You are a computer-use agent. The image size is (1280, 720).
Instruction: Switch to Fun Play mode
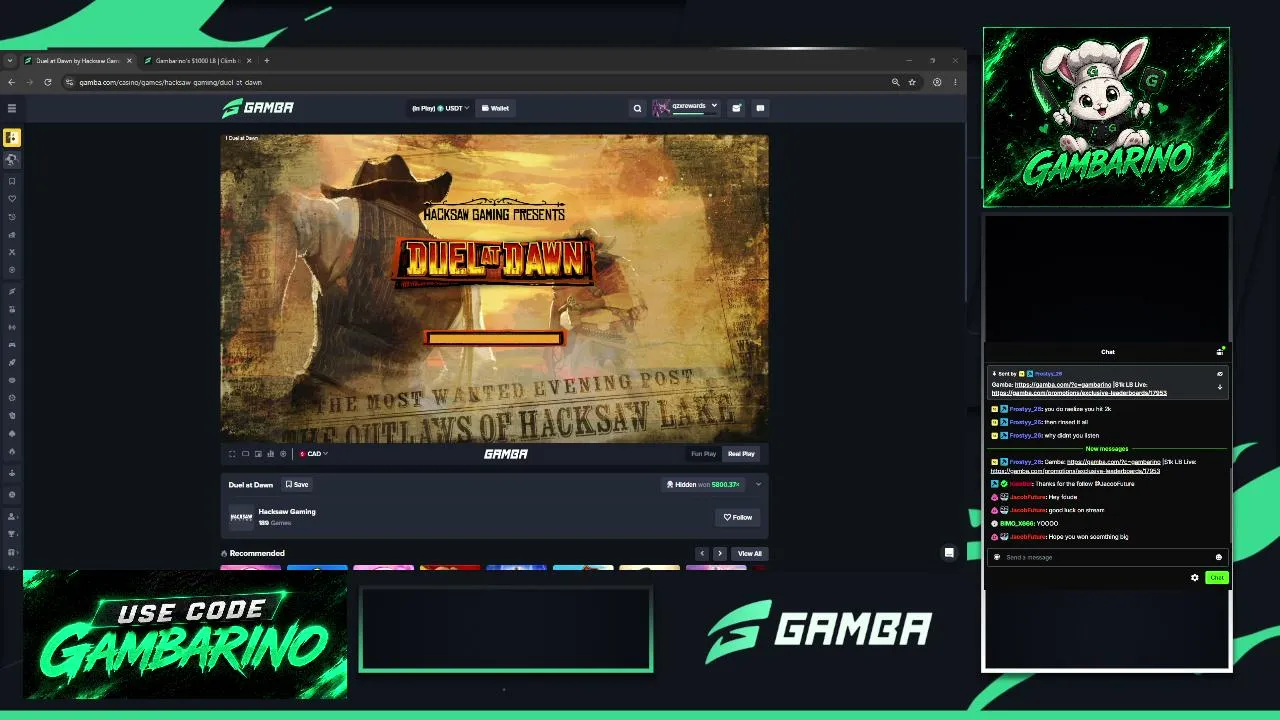703,454
